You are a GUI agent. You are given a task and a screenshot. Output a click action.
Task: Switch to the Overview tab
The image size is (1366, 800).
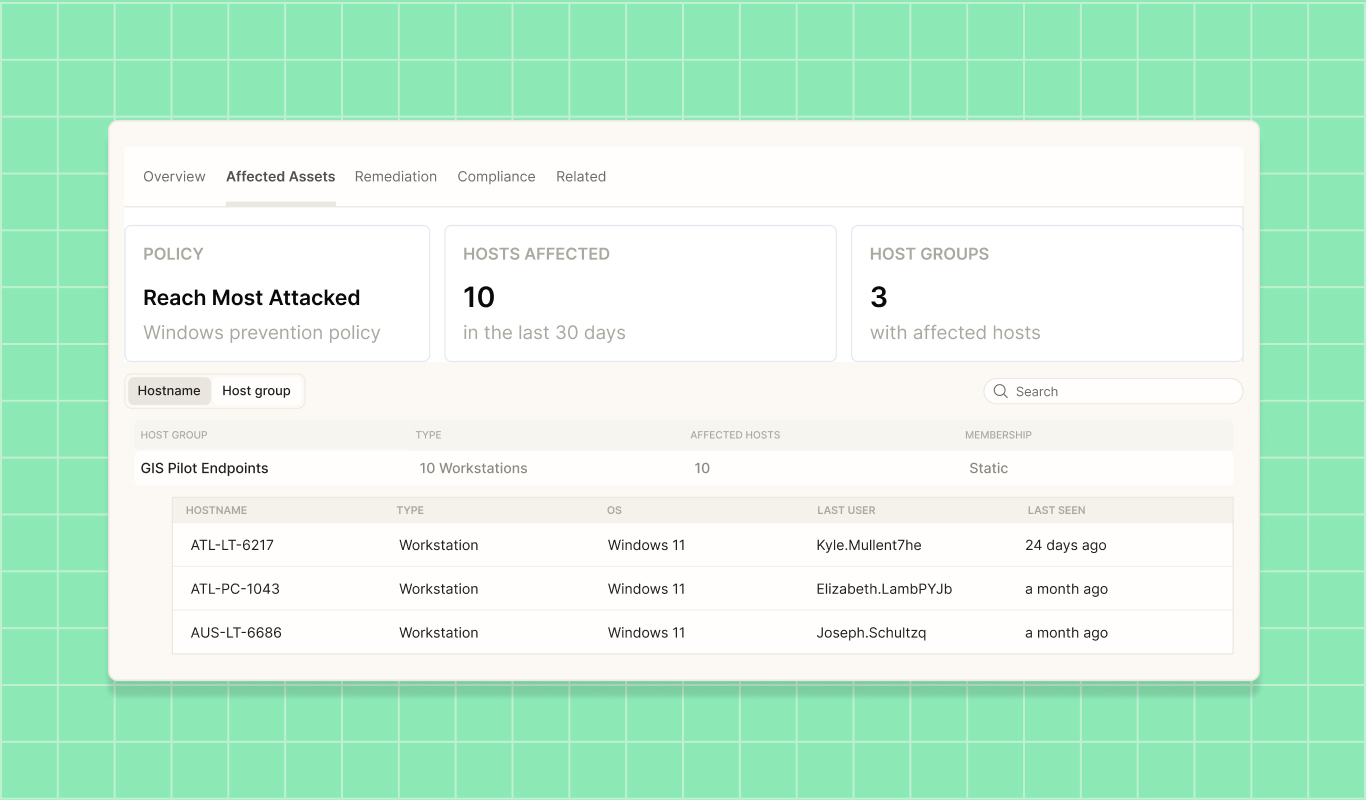tap(174, 176)
